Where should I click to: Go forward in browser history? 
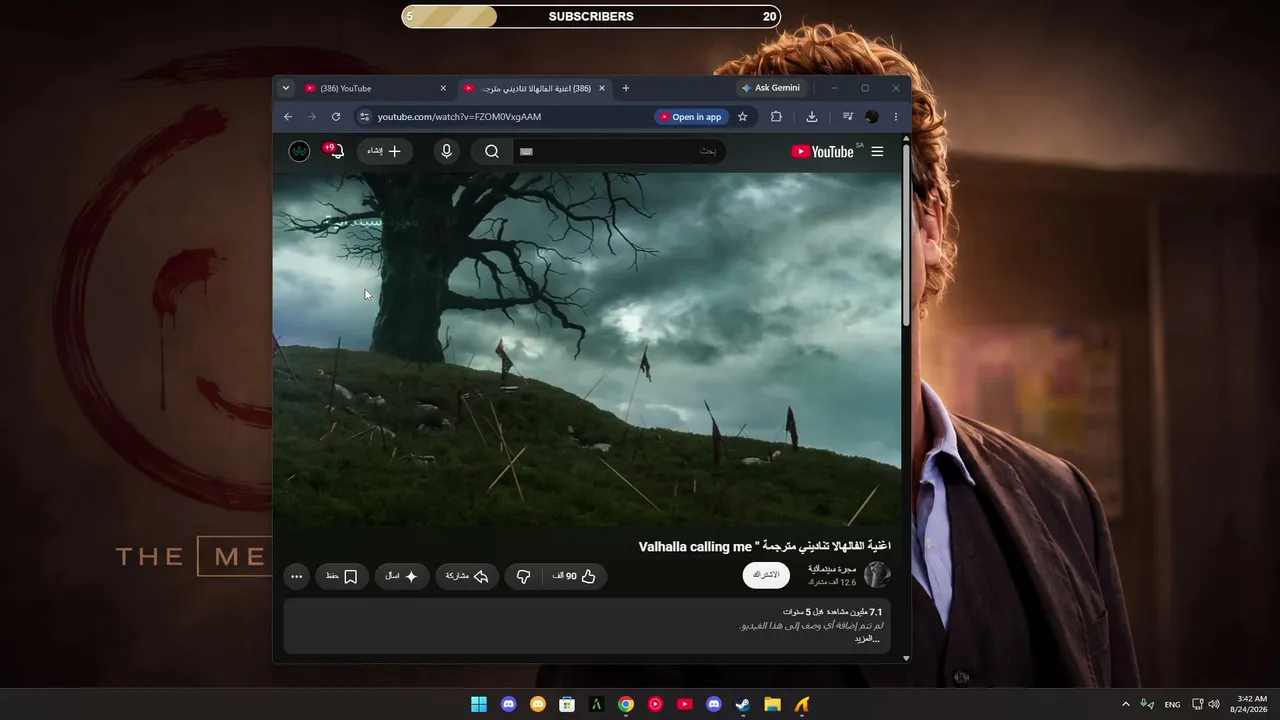pos(312,117)
